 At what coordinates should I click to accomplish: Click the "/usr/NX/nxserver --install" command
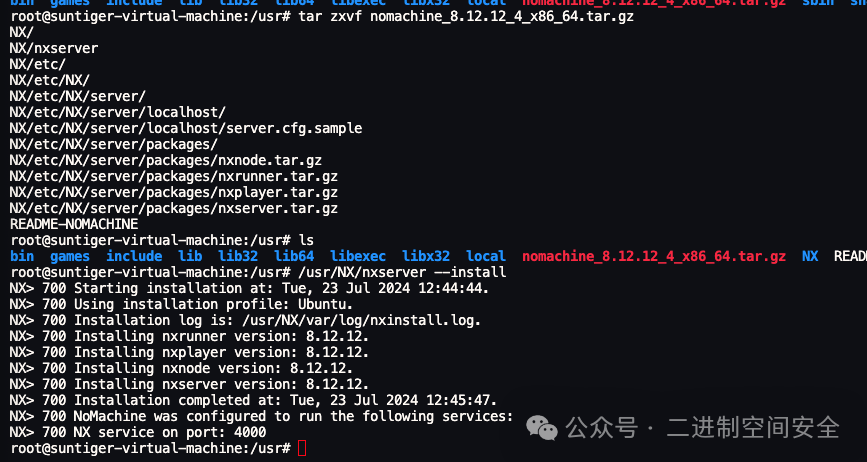(402, 272)
